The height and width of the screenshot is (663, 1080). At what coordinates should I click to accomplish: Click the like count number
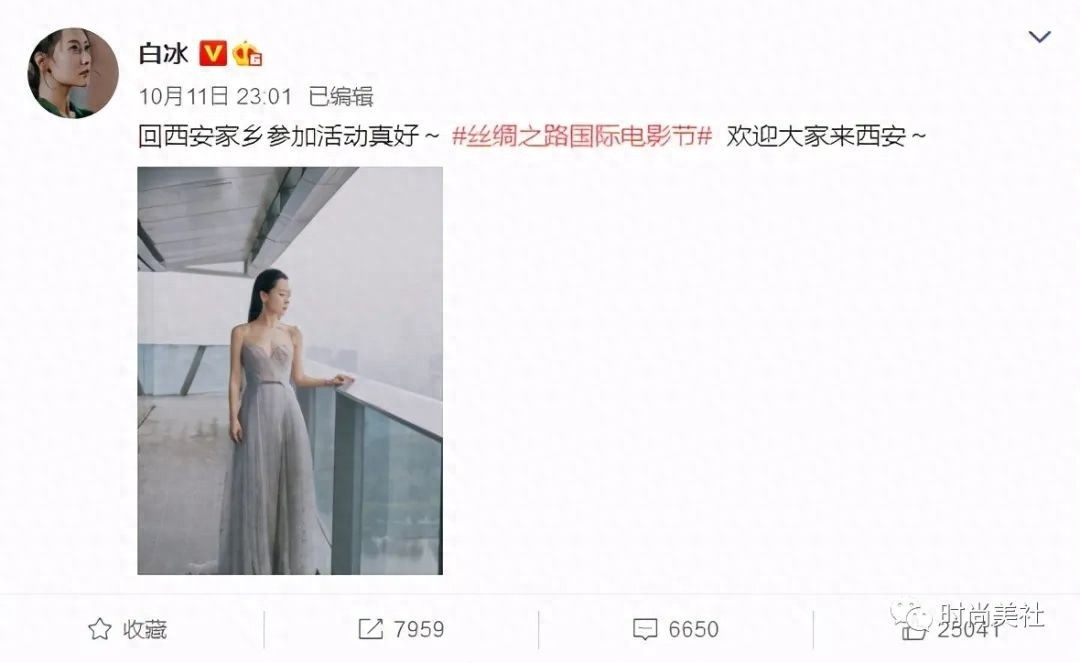pos(968,629)
